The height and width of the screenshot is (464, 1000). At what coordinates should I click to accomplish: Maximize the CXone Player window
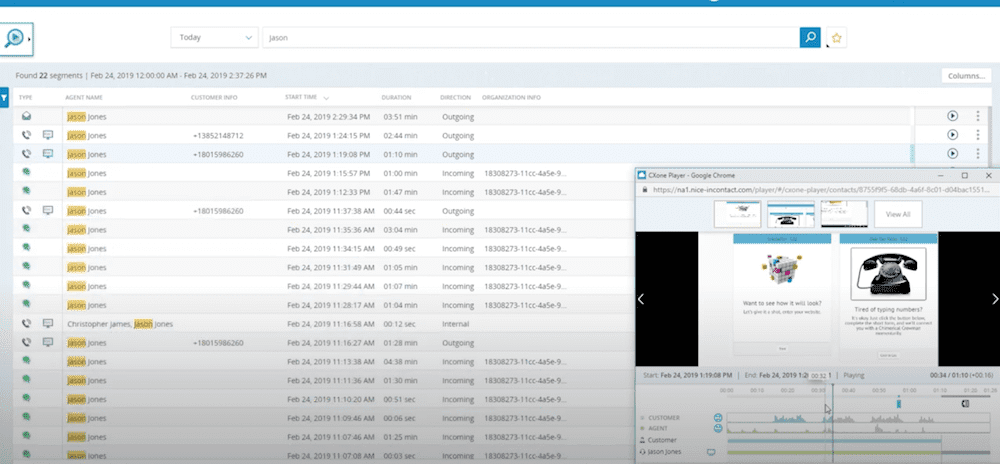[x=964, y=175]
